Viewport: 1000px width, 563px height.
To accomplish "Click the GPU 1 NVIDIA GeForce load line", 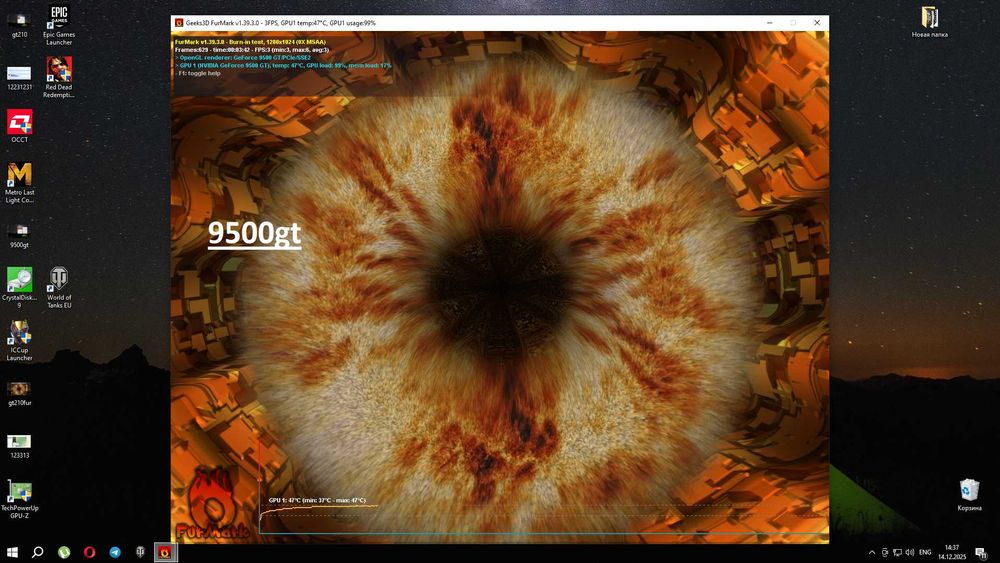I will pyautogui.click(x=283, y=65).
